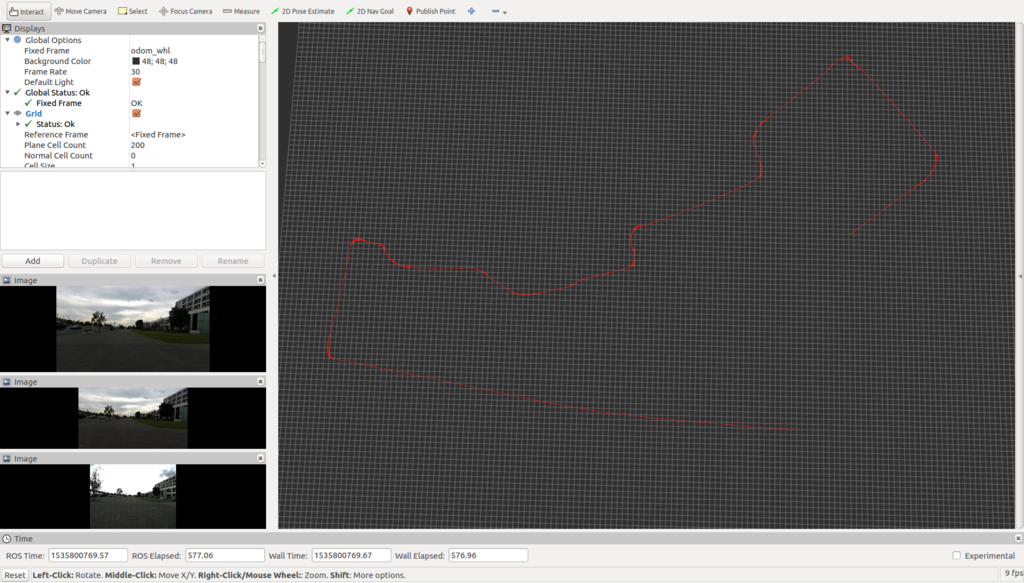Collapse the Grid display node
The width and height of the screenshot is (1024, 583).
pos(7,113)
